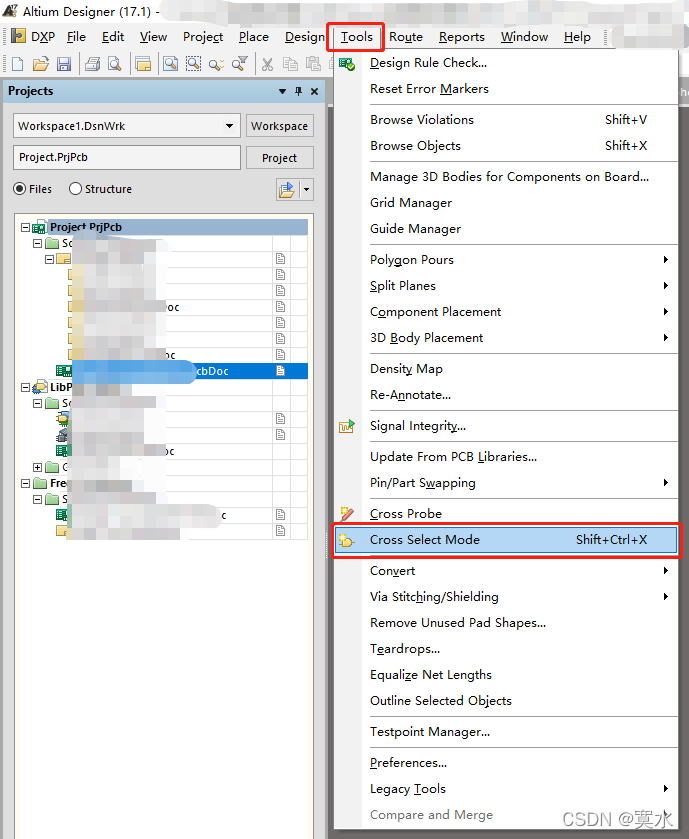Click the project options folder icon button
This screenshot has width=689, height=839.
[287, 189]
